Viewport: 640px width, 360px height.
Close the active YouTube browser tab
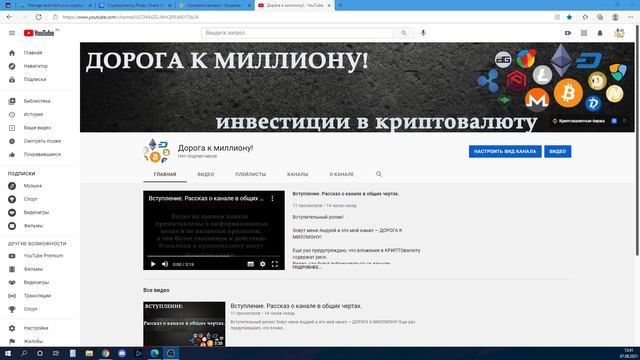click(329, 5)
